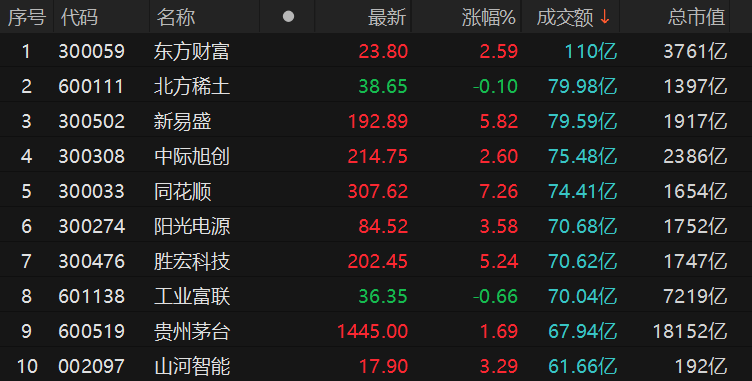This screenshot has width=752, height=381.
Task: Select stock name 中际旭创
Action: pos(192,156)
